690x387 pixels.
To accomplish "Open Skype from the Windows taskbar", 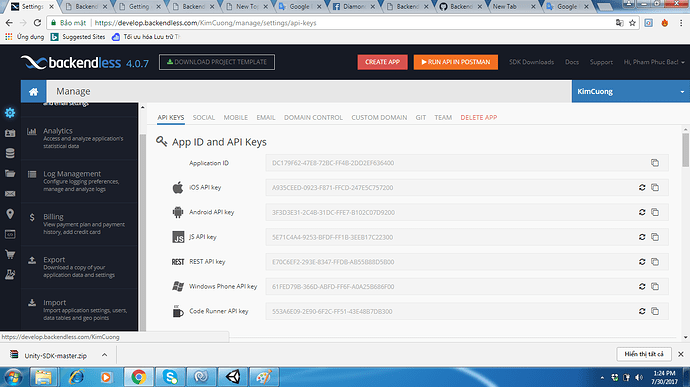I will tap(170, 377).
